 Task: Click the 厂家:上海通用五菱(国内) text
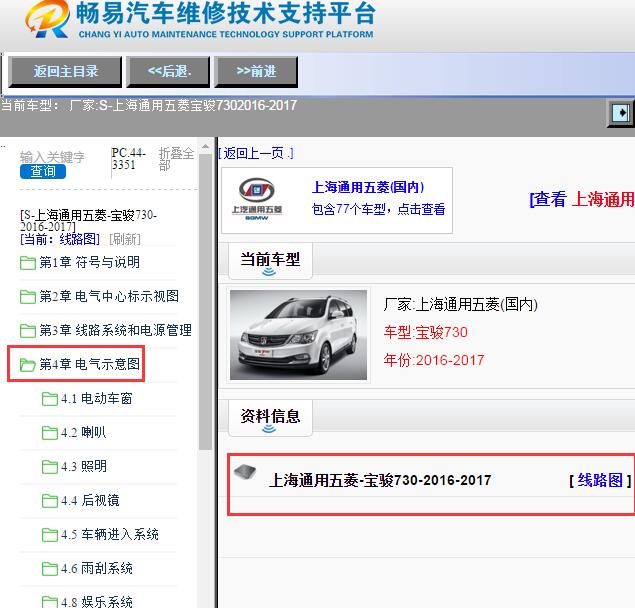coord(460,305)
